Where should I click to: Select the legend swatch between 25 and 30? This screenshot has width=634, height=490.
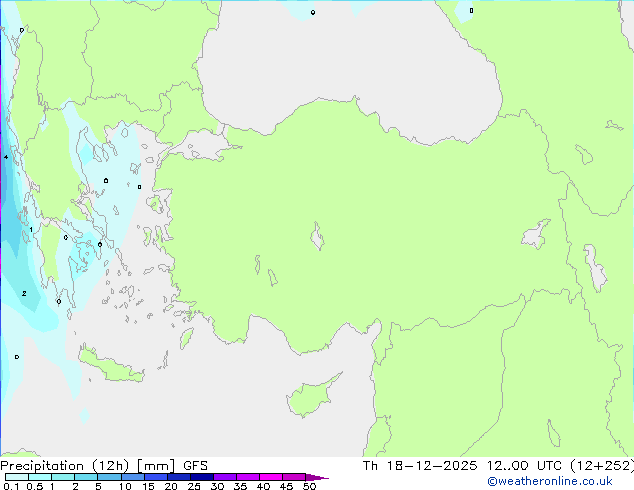[202, 477]
